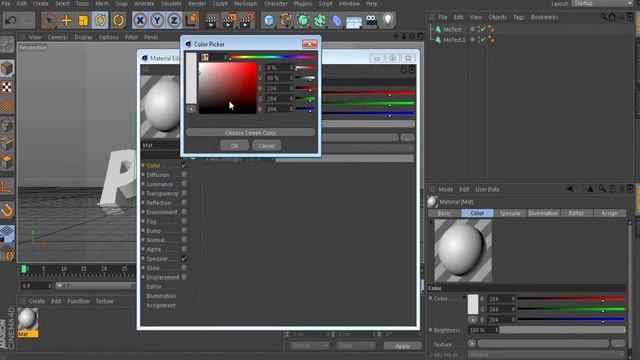This screenshot has width=640, height=360.
Task: Click the Undo arrow icon
Action: pos(11,20)
